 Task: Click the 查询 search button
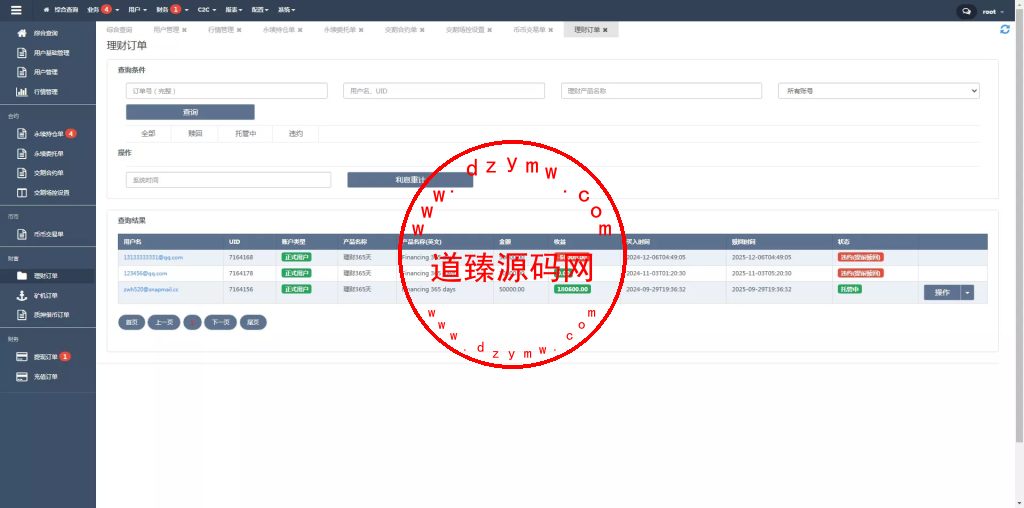click(190, 112)
